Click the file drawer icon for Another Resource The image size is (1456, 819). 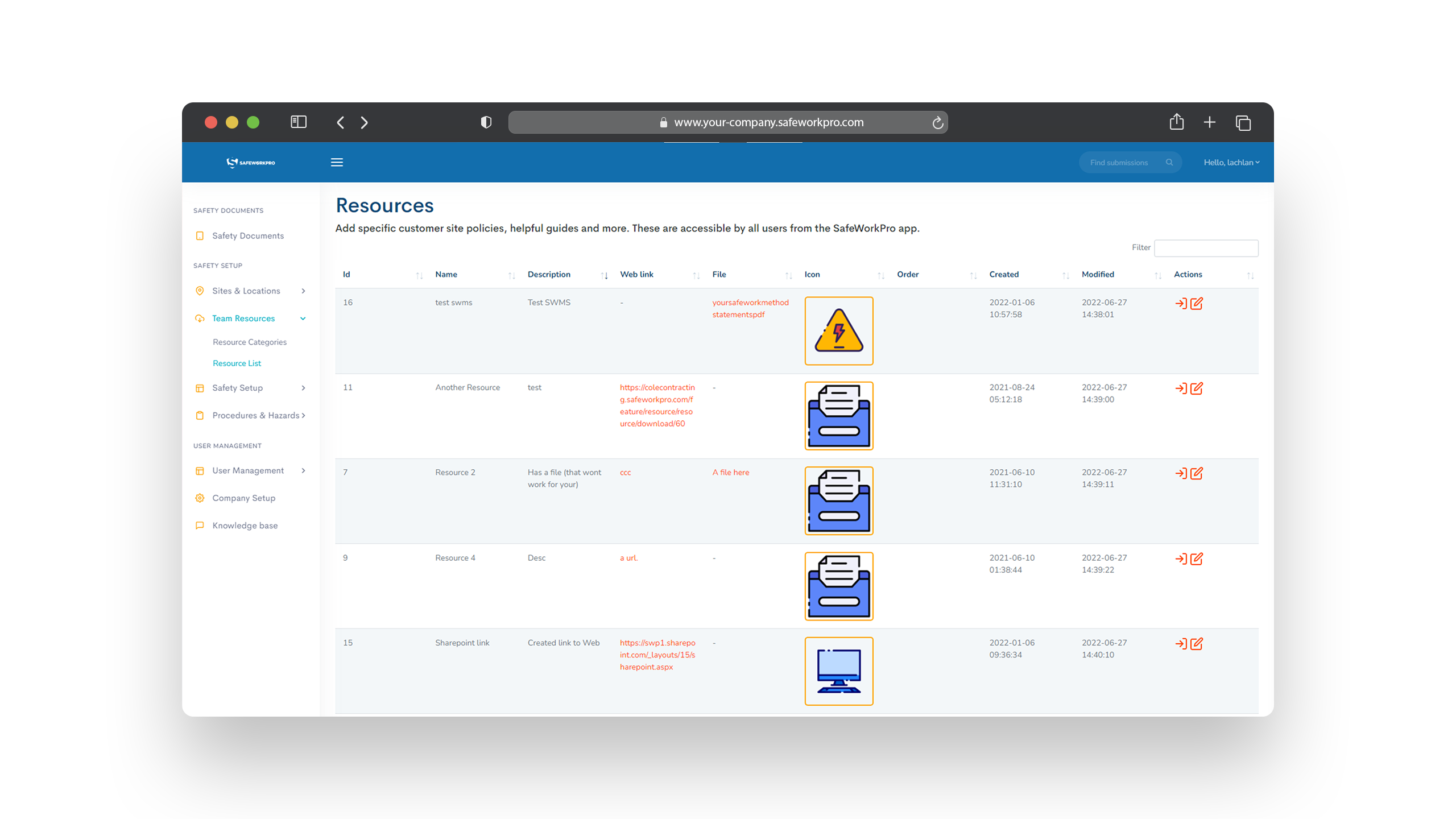(x=839, y=416)
